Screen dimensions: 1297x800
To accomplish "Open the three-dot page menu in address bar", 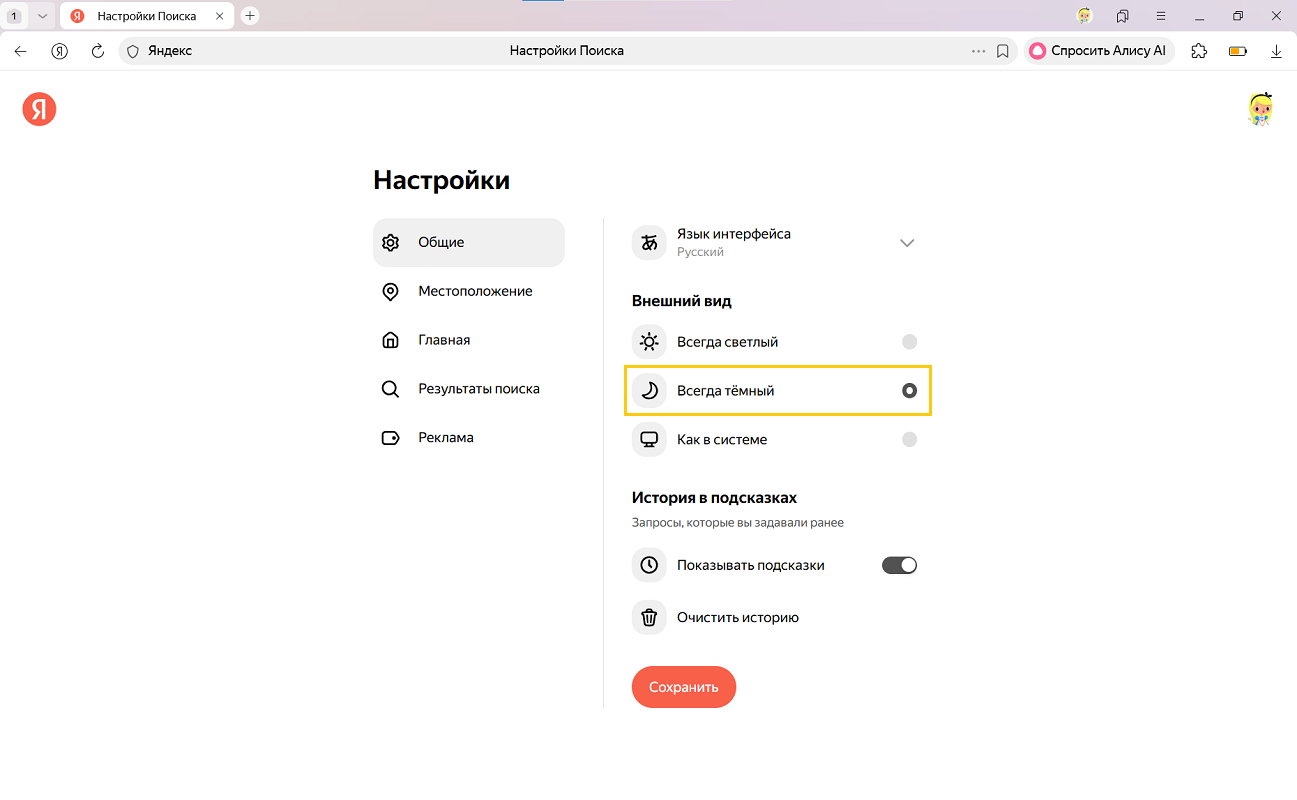I will [x=978, y=51].
